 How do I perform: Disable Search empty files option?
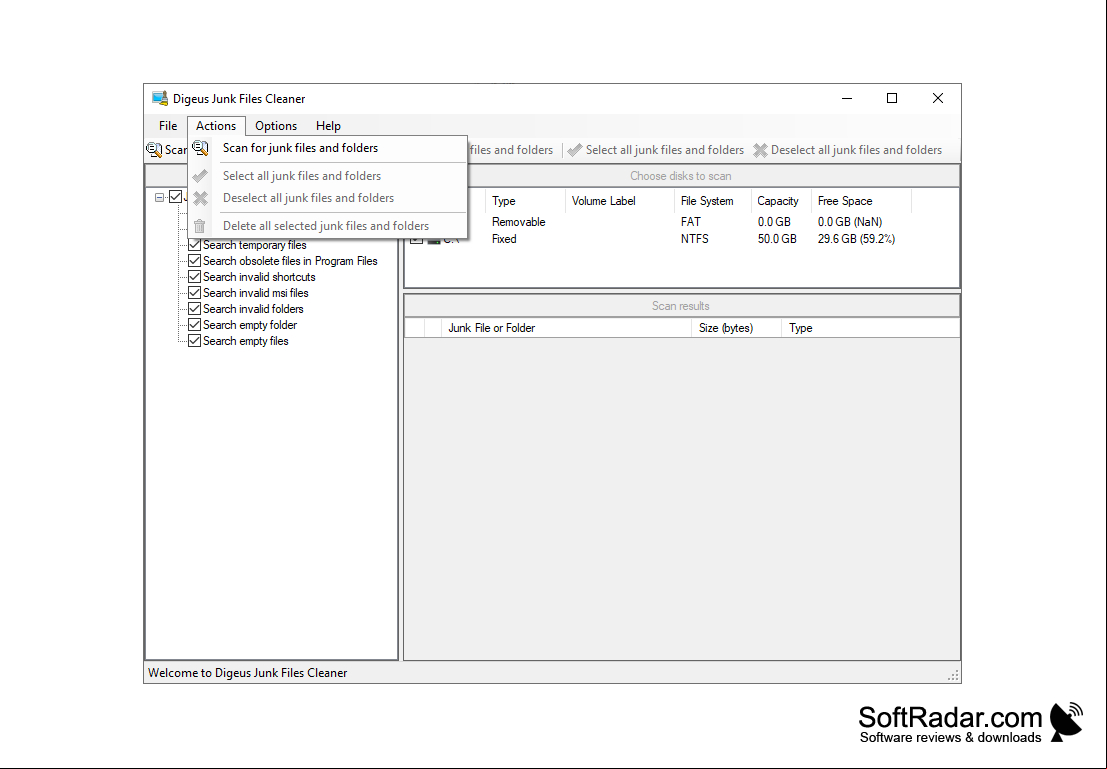195,341
